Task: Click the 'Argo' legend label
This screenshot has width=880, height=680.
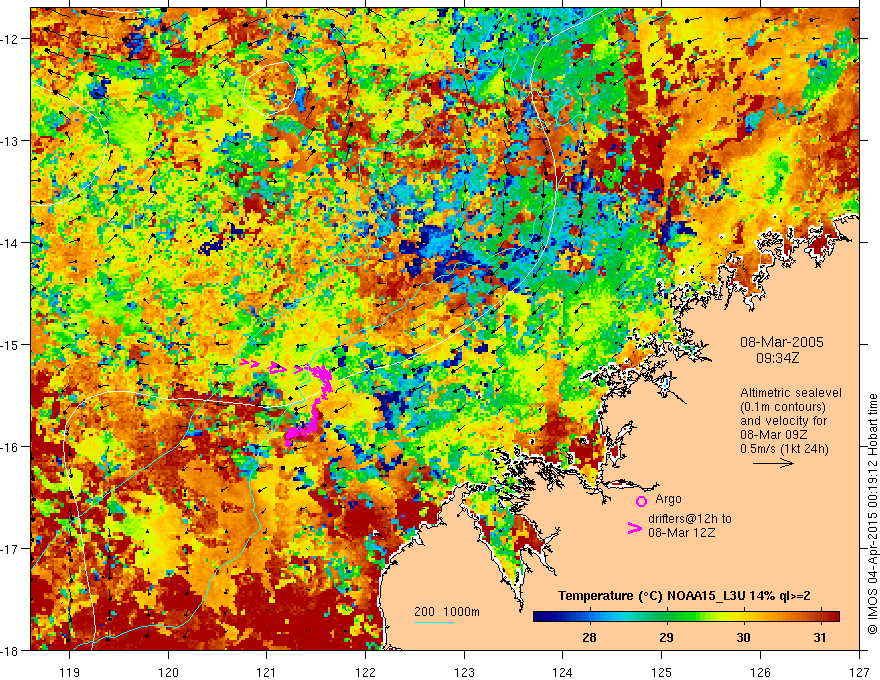Action: click(668, 499)
